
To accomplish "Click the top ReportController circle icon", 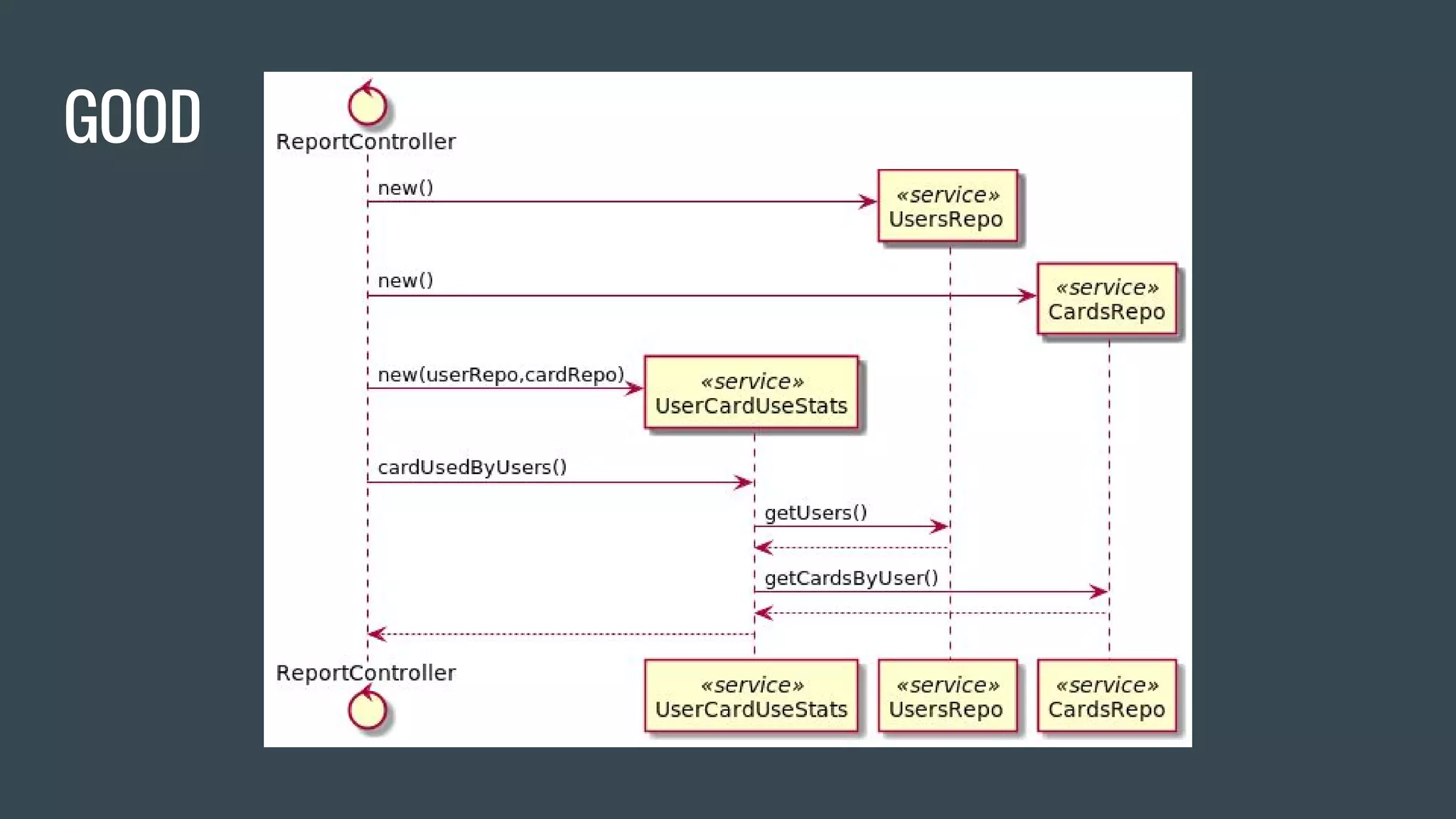I will [368, 105].
